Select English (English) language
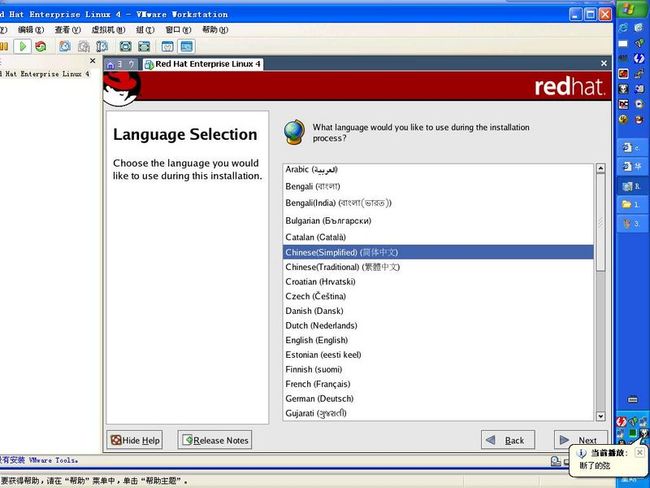Image resolution: width=650 pixels, height=488 pixels. pos(439,340)
